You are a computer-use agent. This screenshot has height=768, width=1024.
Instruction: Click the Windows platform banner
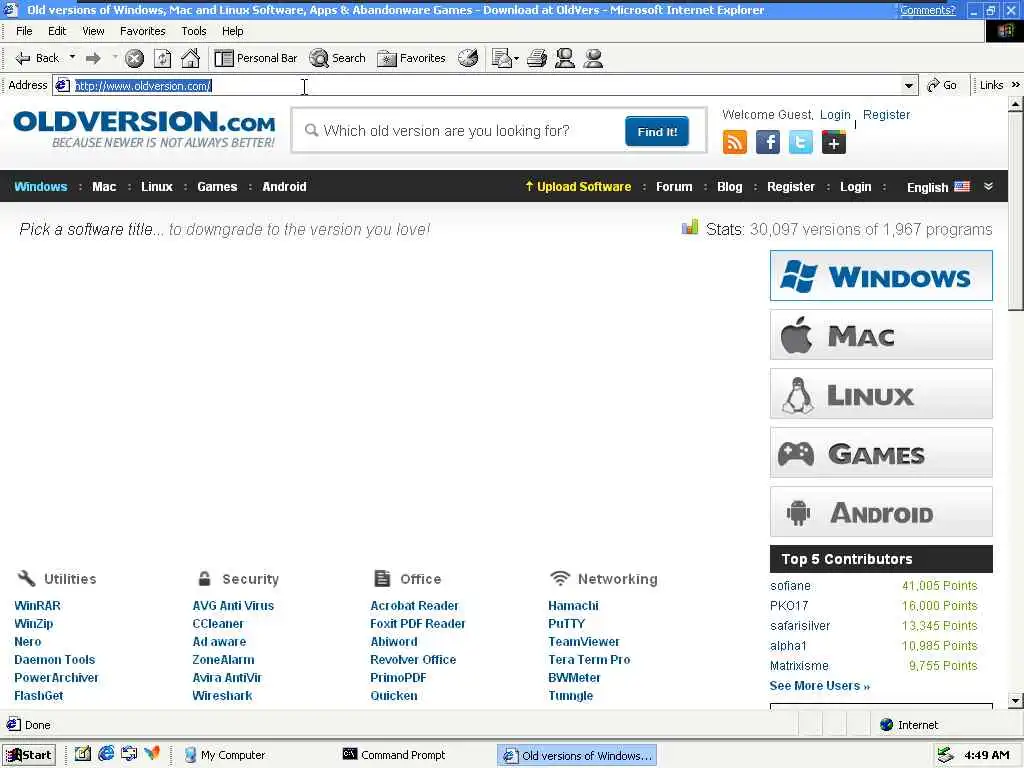point(881,276)
